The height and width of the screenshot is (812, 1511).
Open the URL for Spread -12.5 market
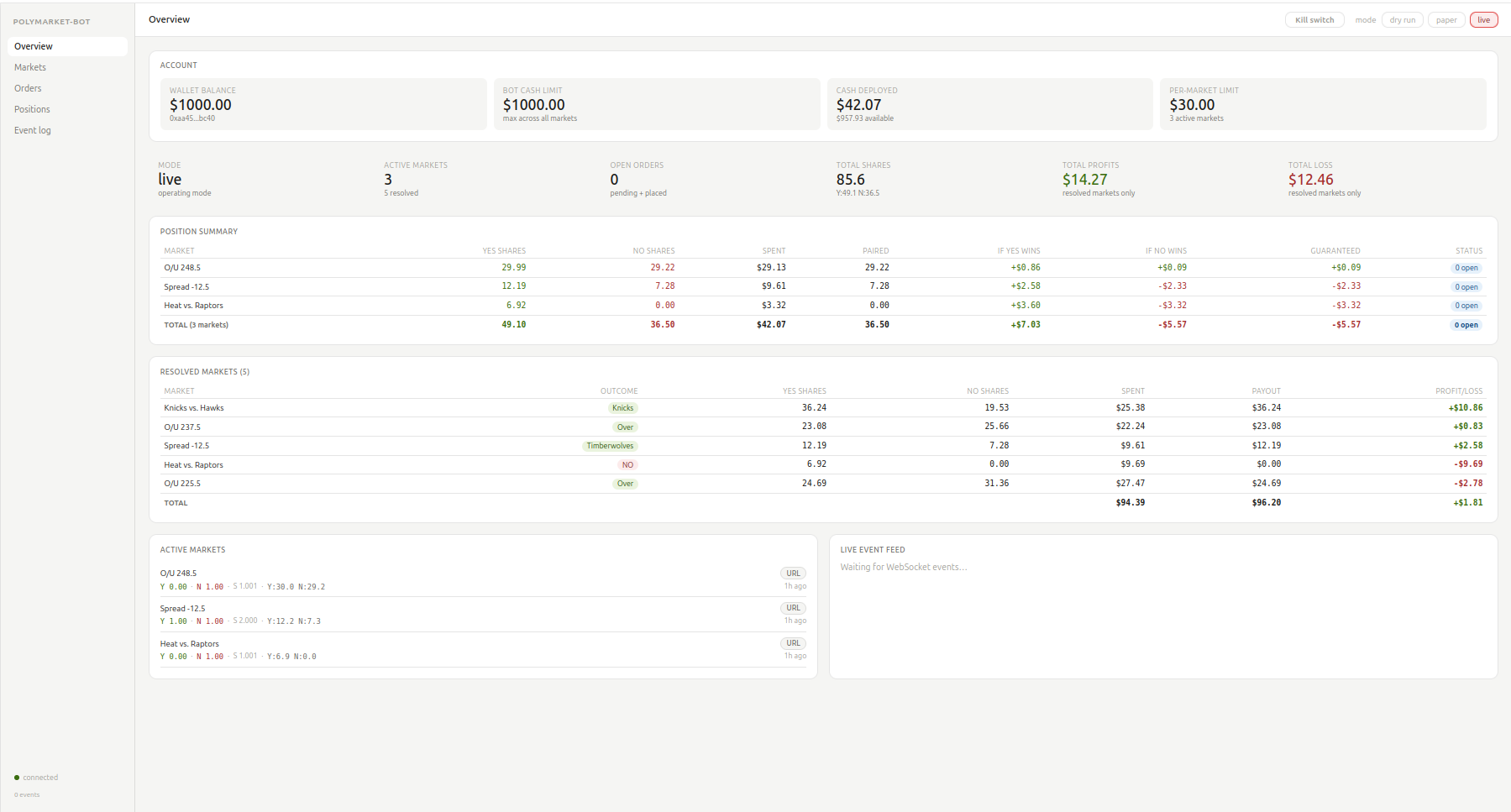click(793, 608)
